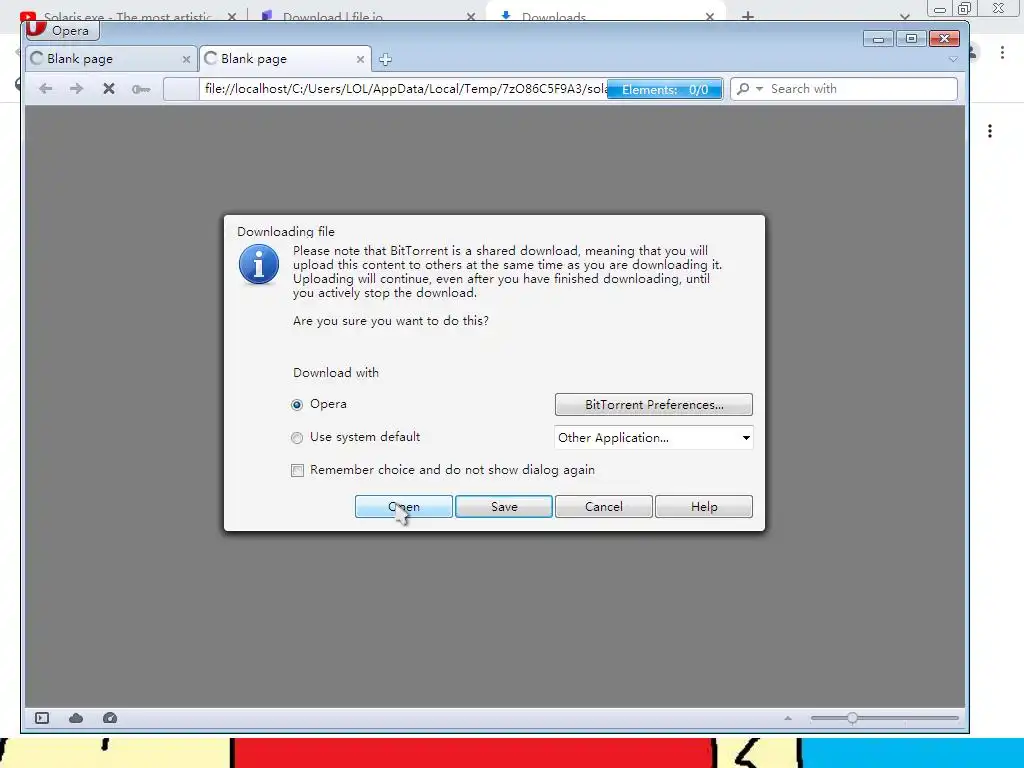The image size is (1024, 768).
Task: Click the Help button
Action: [703, 507]
